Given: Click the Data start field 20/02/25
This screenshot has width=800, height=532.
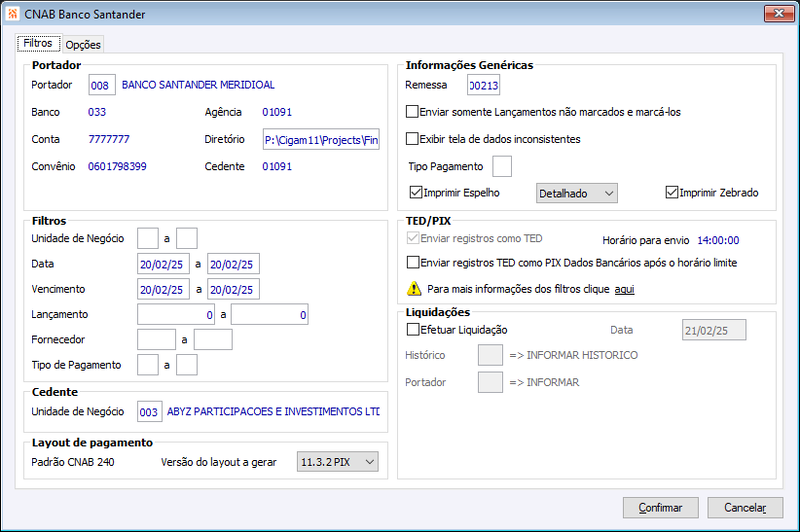Looking at the screenshot, I should point(163,264).
